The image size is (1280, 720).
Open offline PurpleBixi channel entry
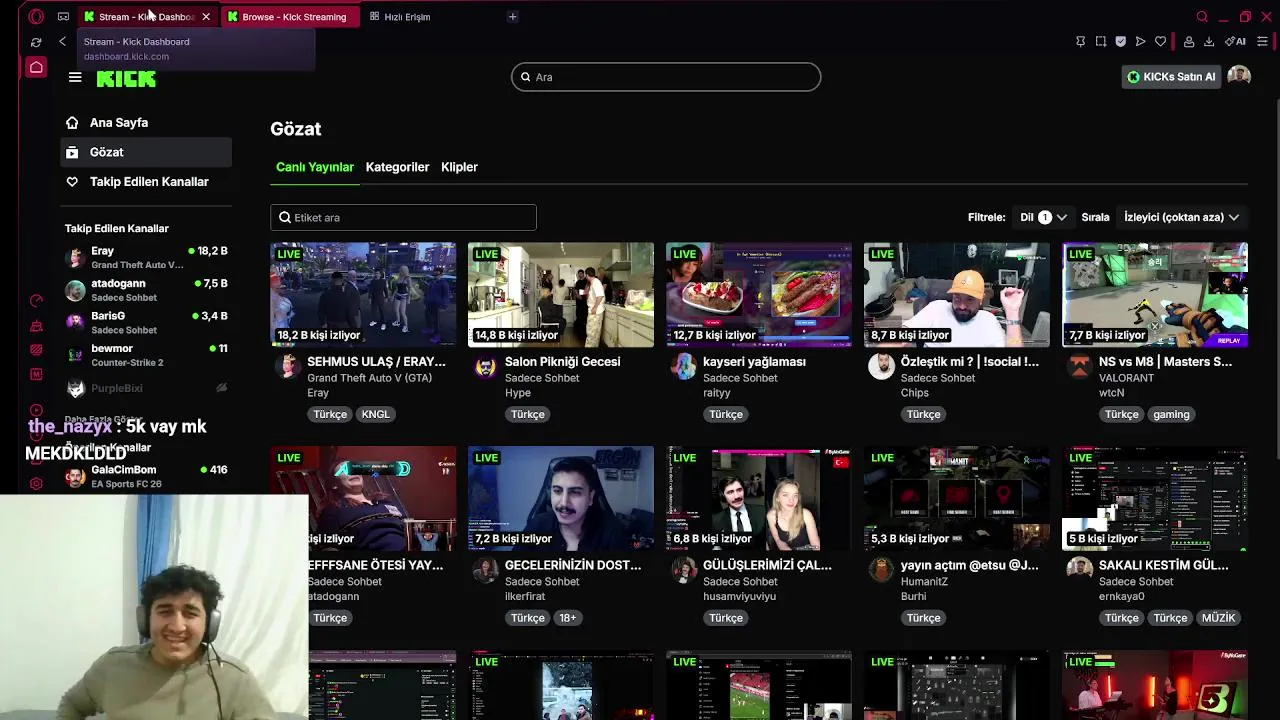click(146, 388)
